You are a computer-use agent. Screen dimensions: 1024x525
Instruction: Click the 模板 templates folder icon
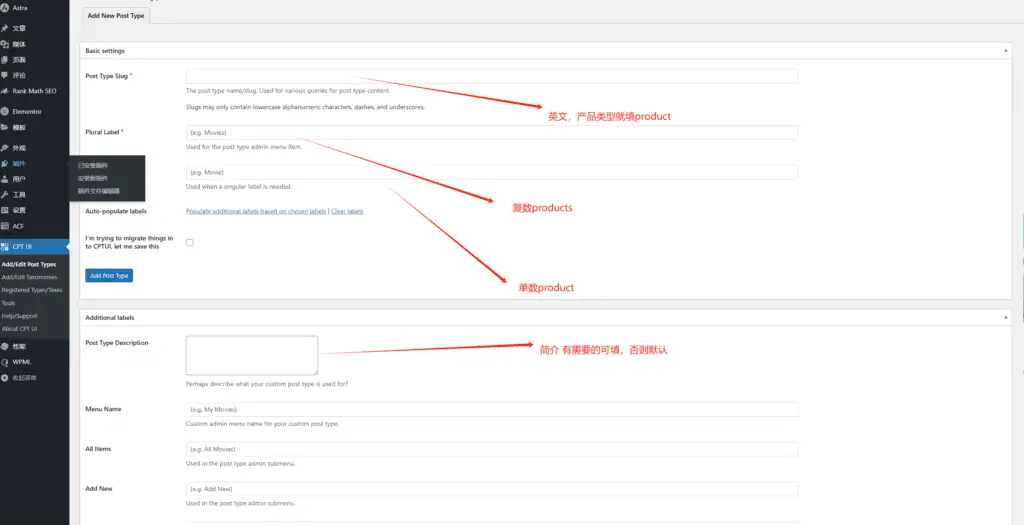[5, 127]
